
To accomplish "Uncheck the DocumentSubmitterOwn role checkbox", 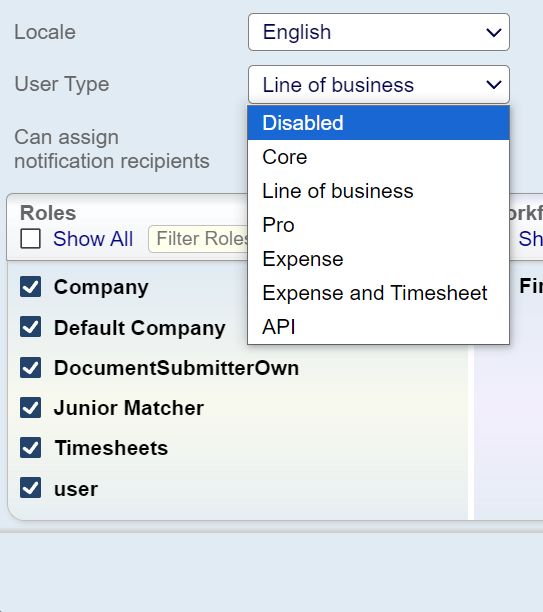I will (30, 368).
